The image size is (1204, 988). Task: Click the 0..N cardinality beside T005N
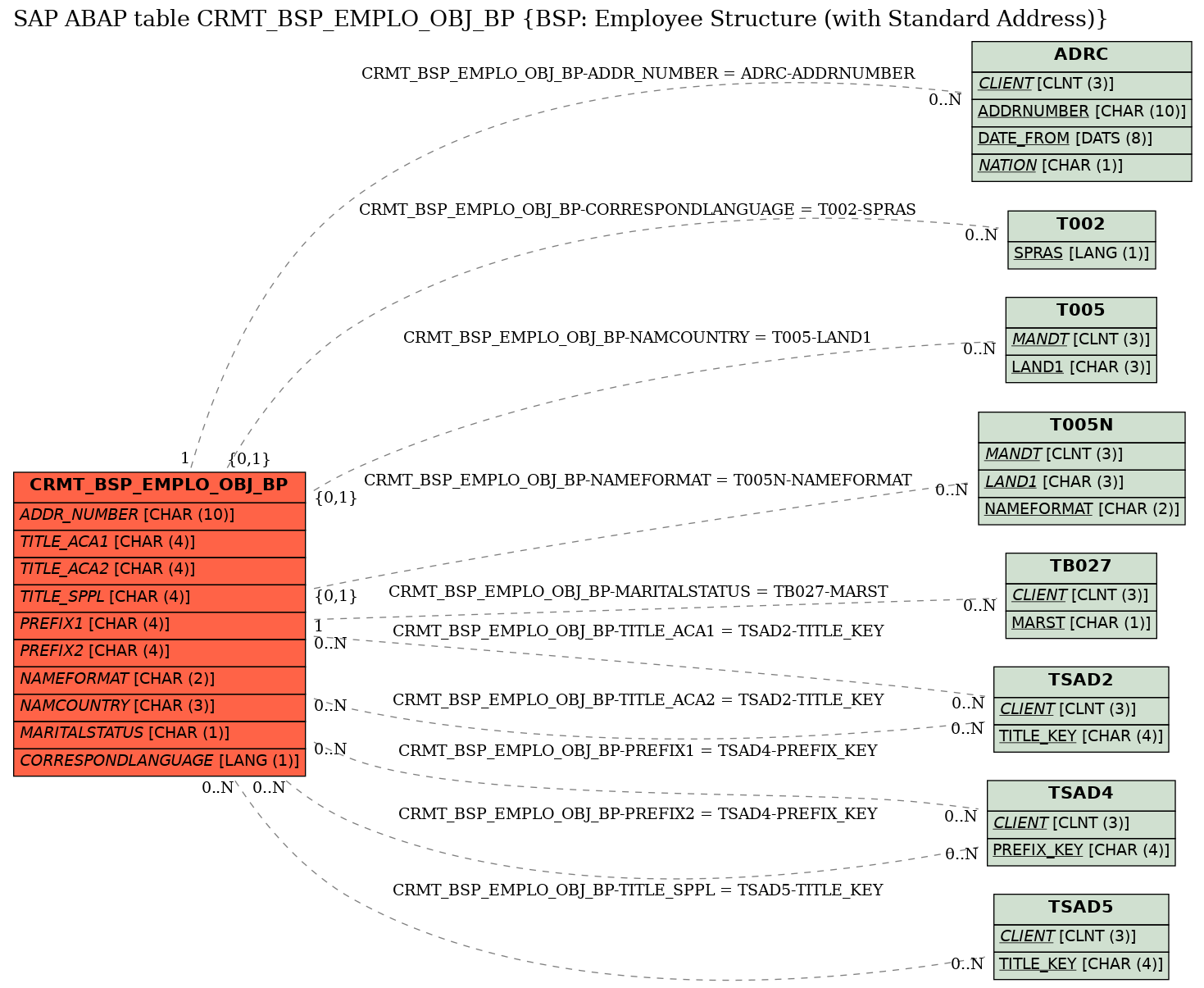coord(952,490)
